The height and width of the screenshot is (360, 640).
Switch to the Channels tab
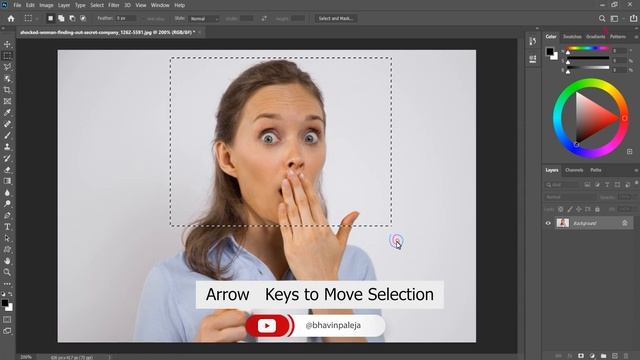pyautogui.click(x=574, y=170)
